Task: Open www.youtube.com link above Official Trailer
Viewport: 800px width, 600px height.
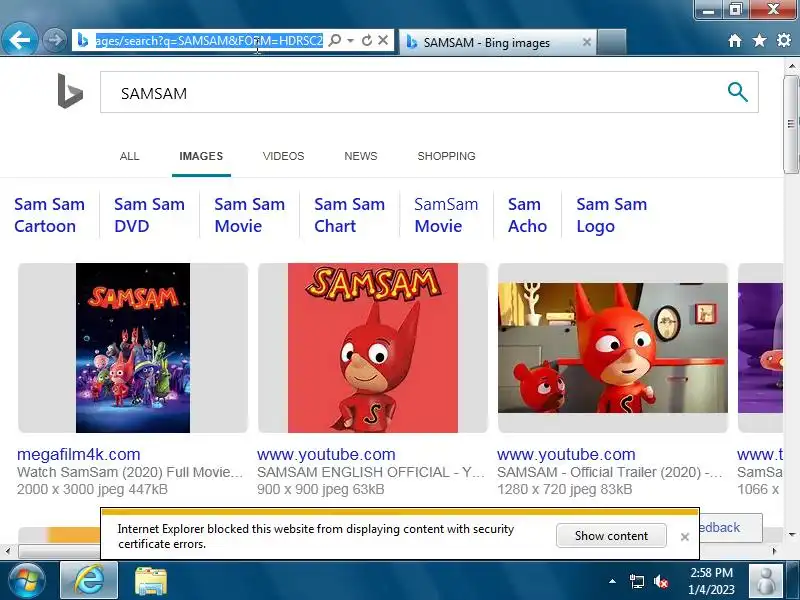Action: coord(566,454)
